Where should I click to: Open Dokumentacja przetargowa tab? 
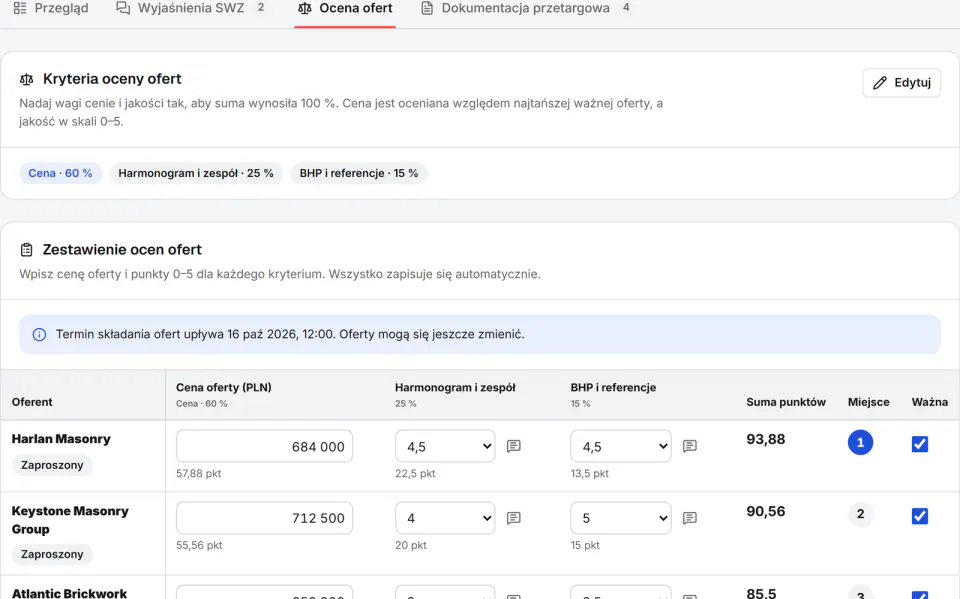525,9
